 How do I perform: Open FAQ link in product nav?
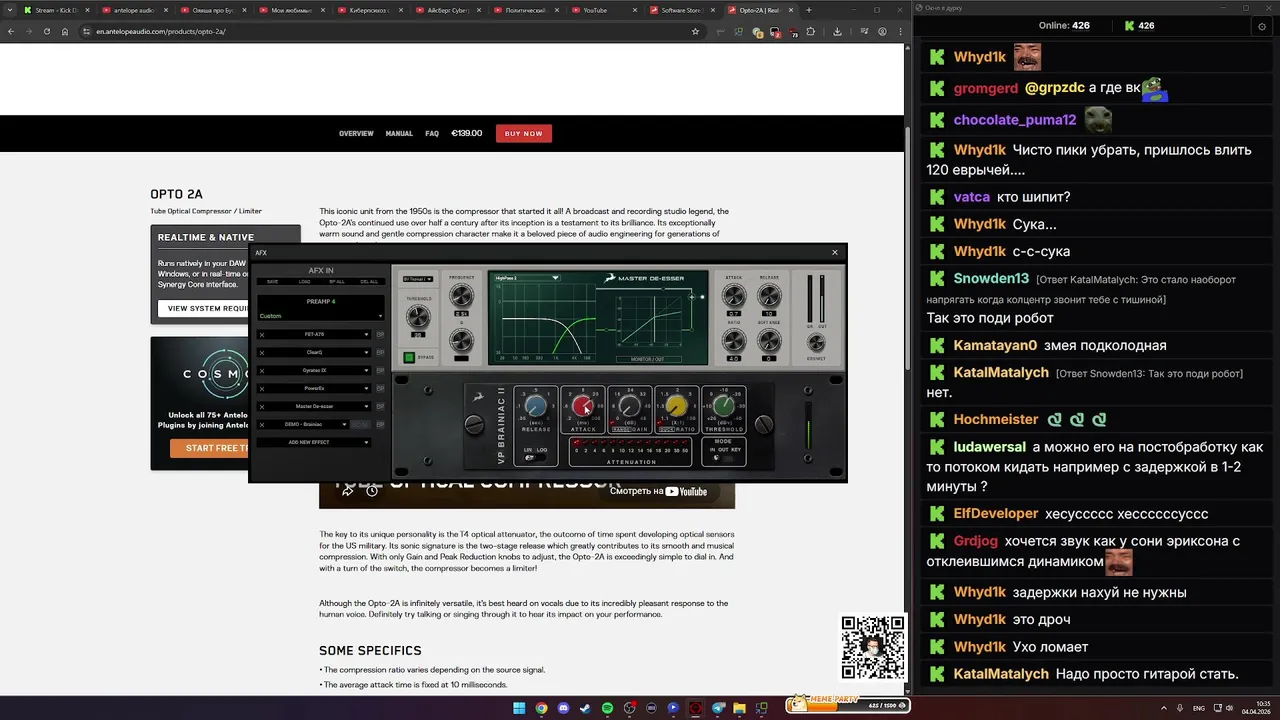click(432, 133)
